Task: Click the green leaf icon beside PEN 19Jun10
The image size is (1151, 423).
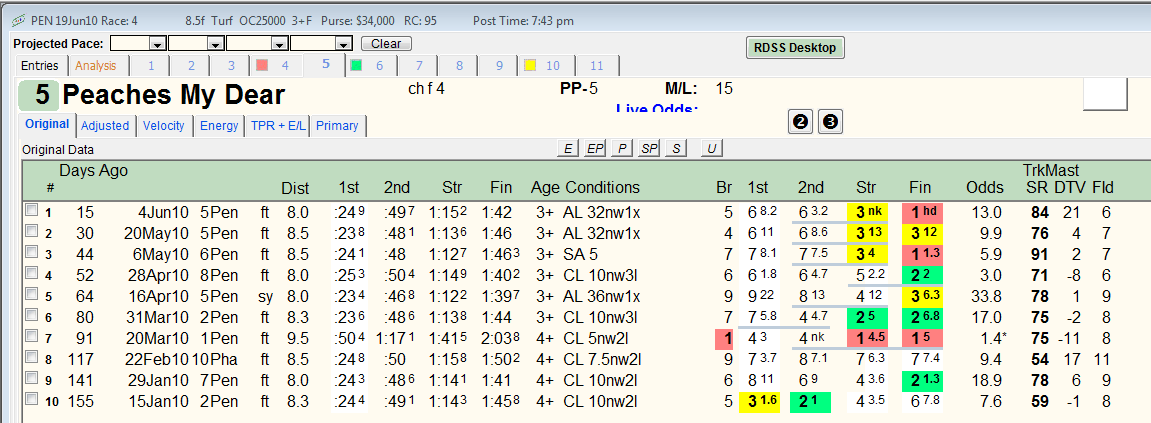Action: (x=20, y=21)
